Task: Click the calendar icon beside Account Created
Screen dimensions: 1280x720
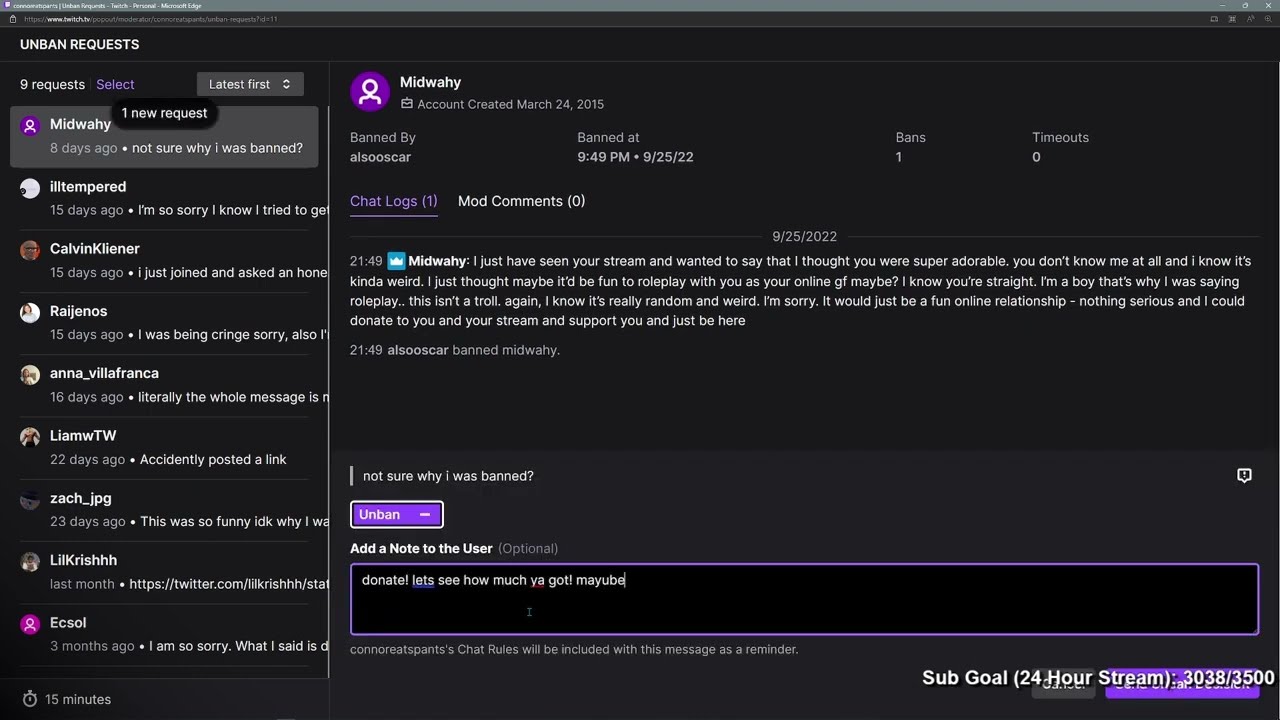Action: point(407,104)
